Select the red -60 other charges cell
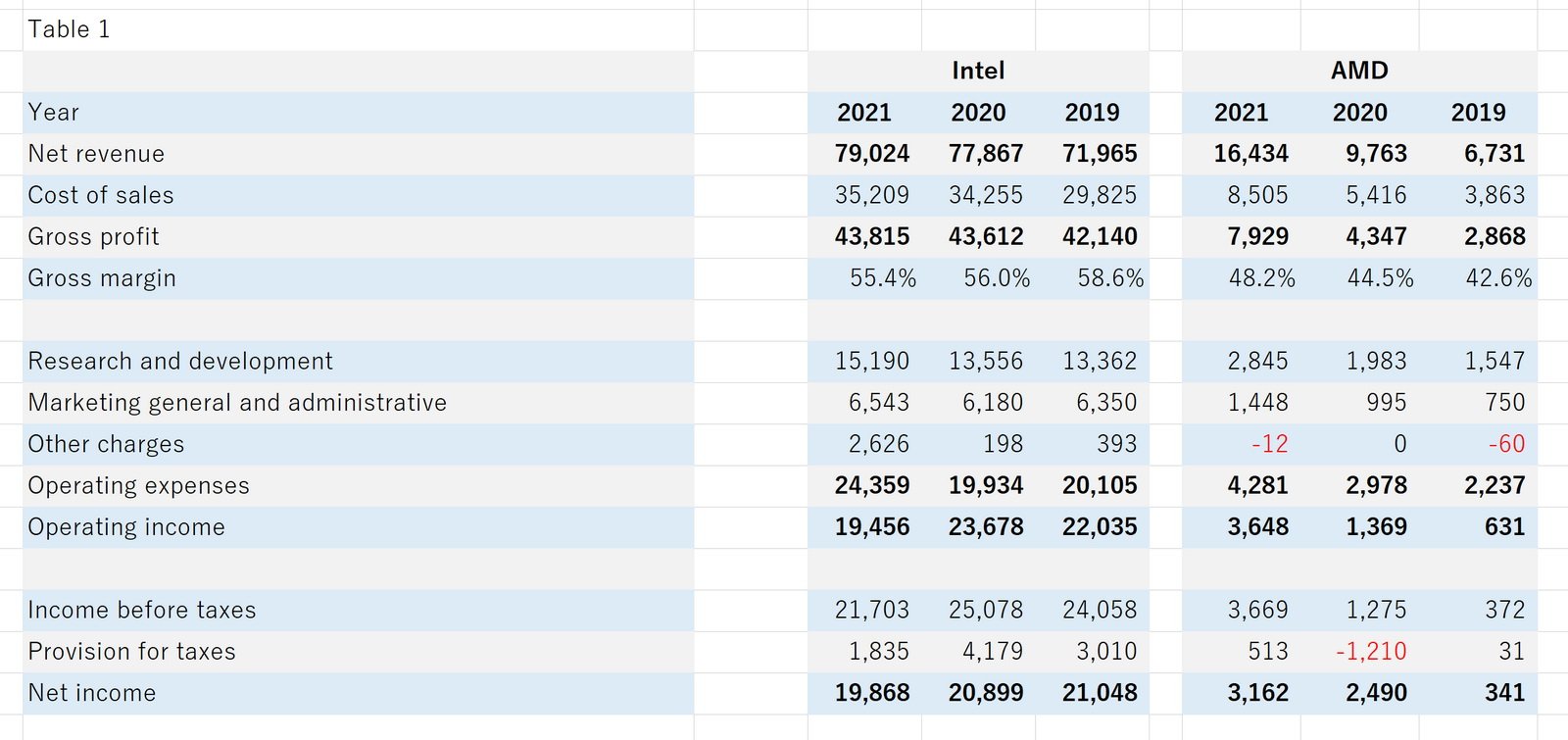This screenshot has height=740, width=1568. point(1506,444)
